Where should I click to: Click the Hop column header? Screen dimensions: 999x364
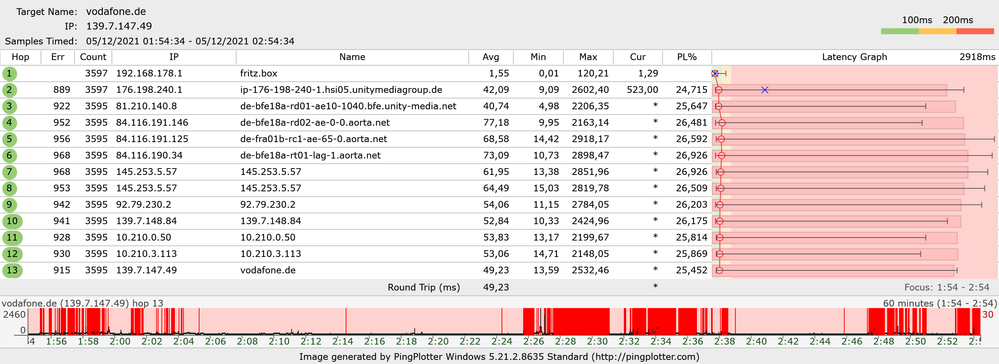point(20,57)
